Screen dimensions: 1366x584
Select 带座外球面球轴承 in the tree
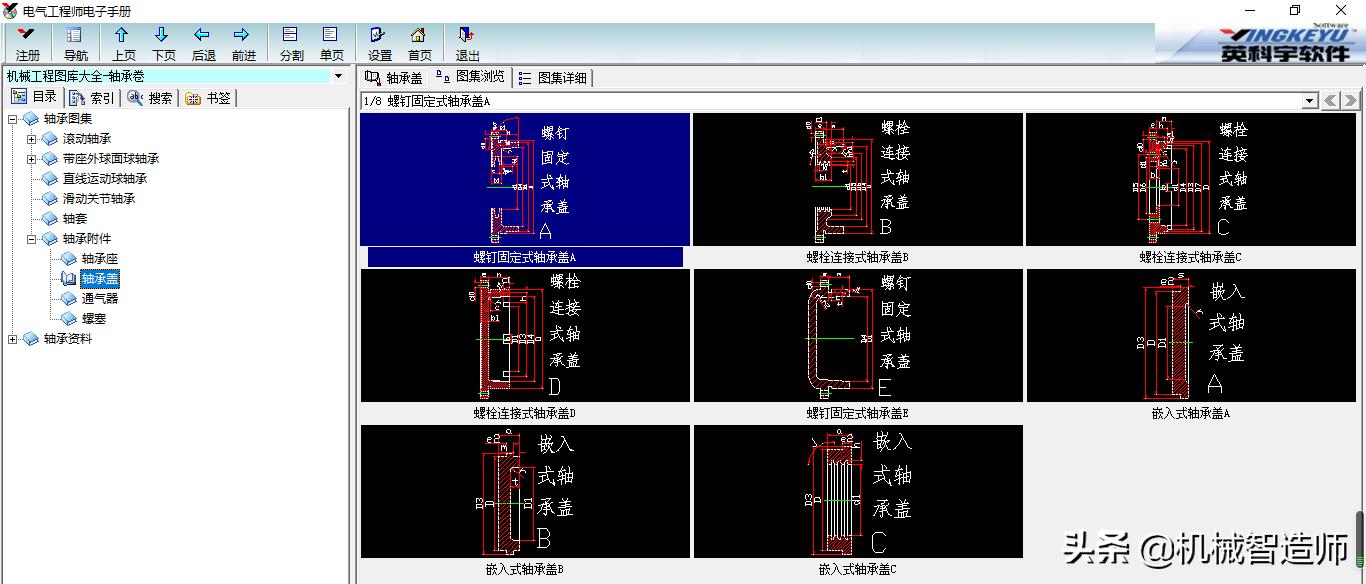(111, 159)
